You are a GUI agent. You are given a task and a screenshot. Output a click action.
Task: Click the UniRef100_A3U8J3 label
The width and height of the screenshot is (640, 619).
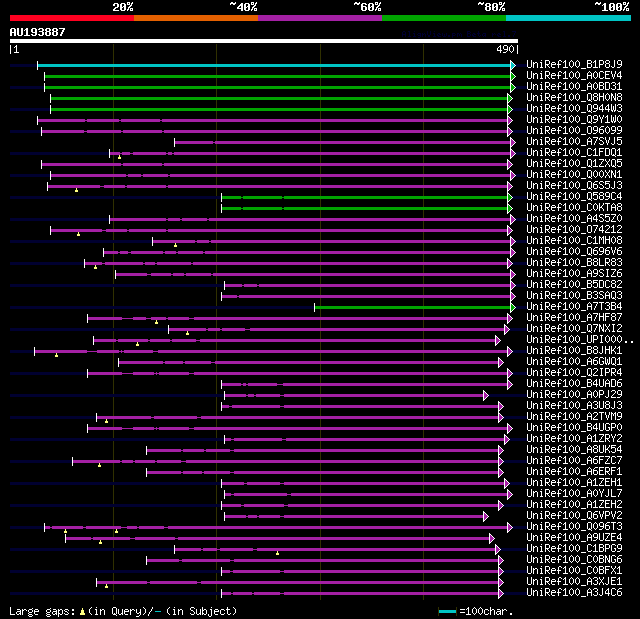[574, 406]
